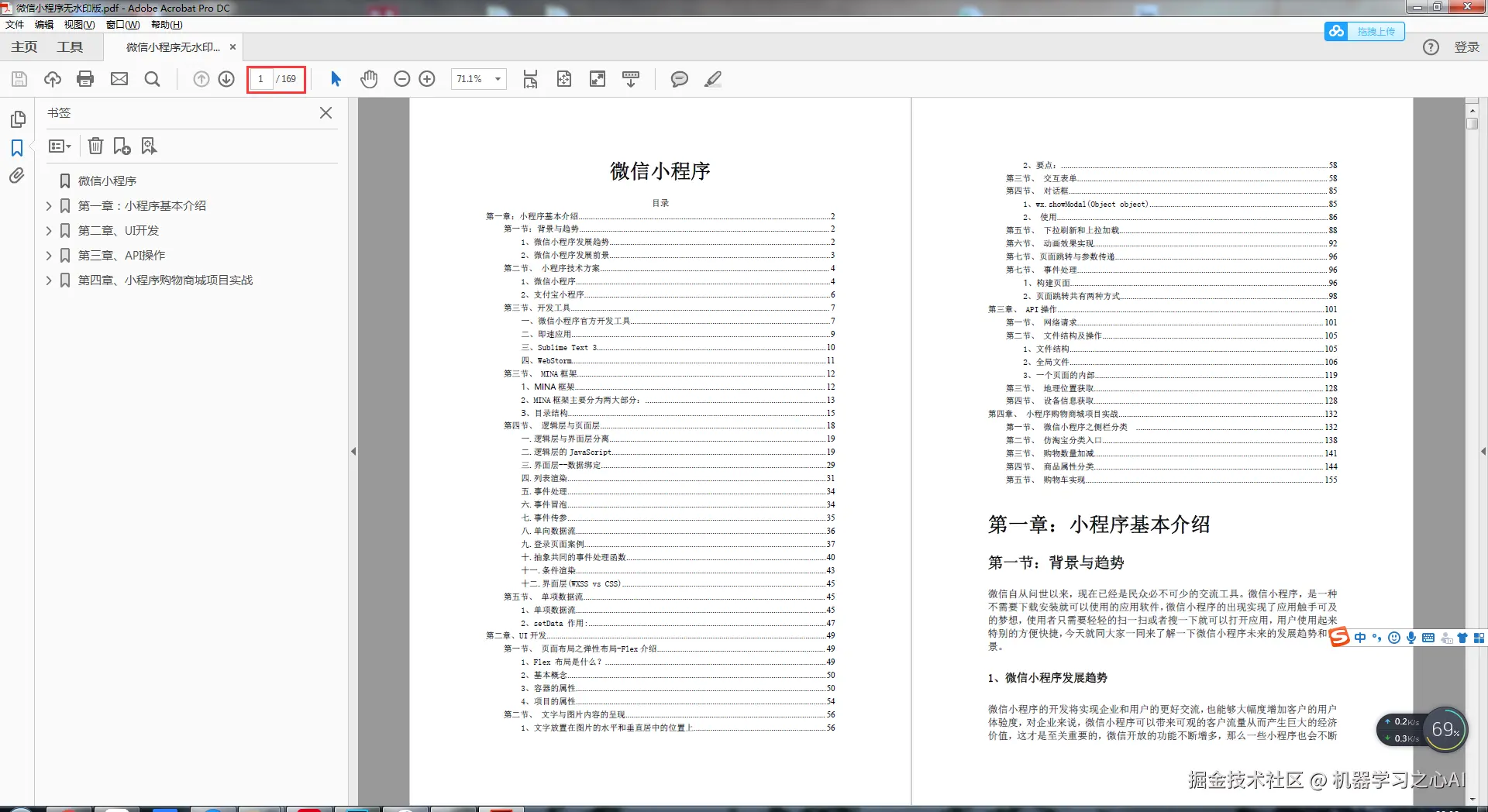Open the attachments paperclip panel
This screenshot has height=812, width=1488.
point(17,176)
